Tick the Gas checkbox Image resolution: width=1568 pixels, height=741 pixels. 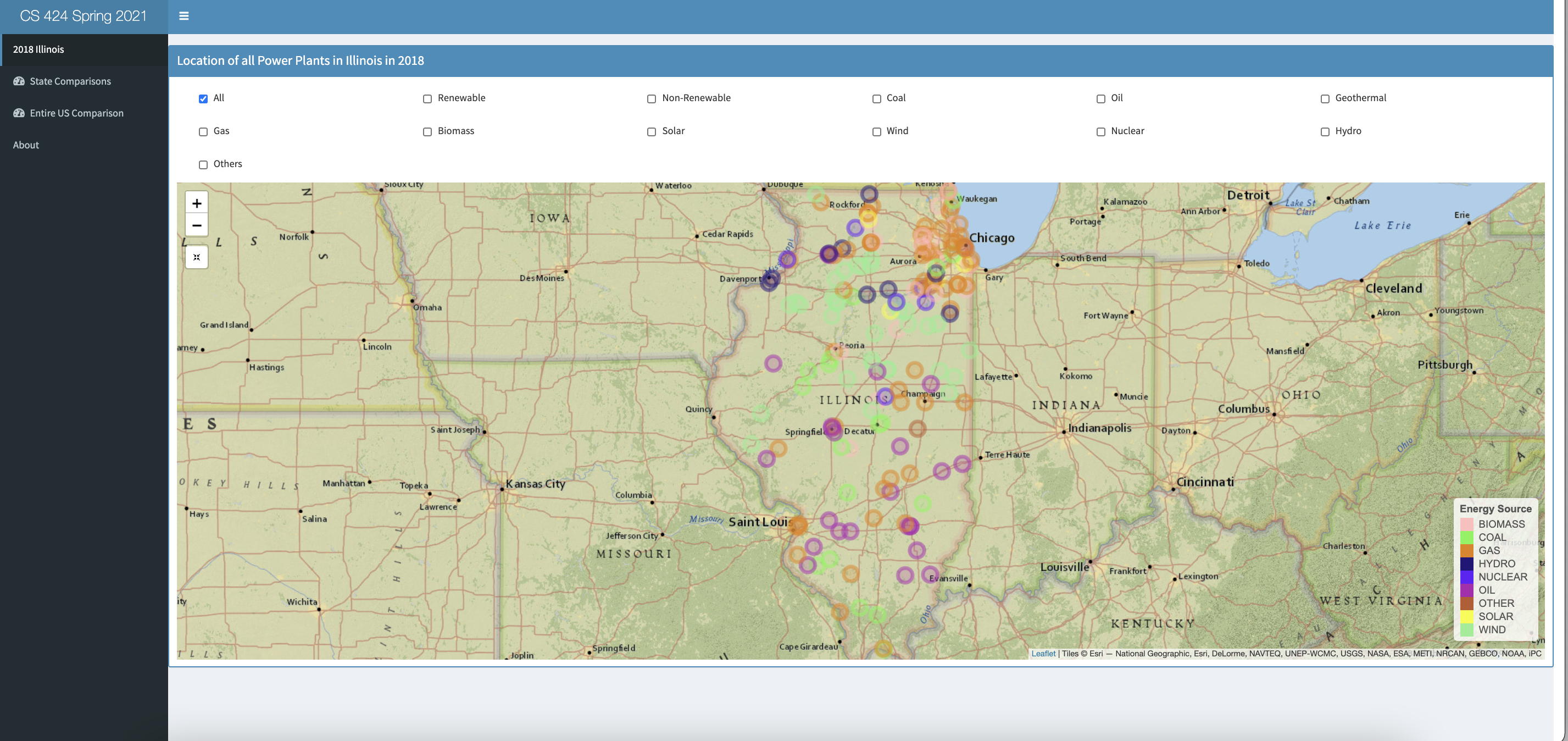203,131
